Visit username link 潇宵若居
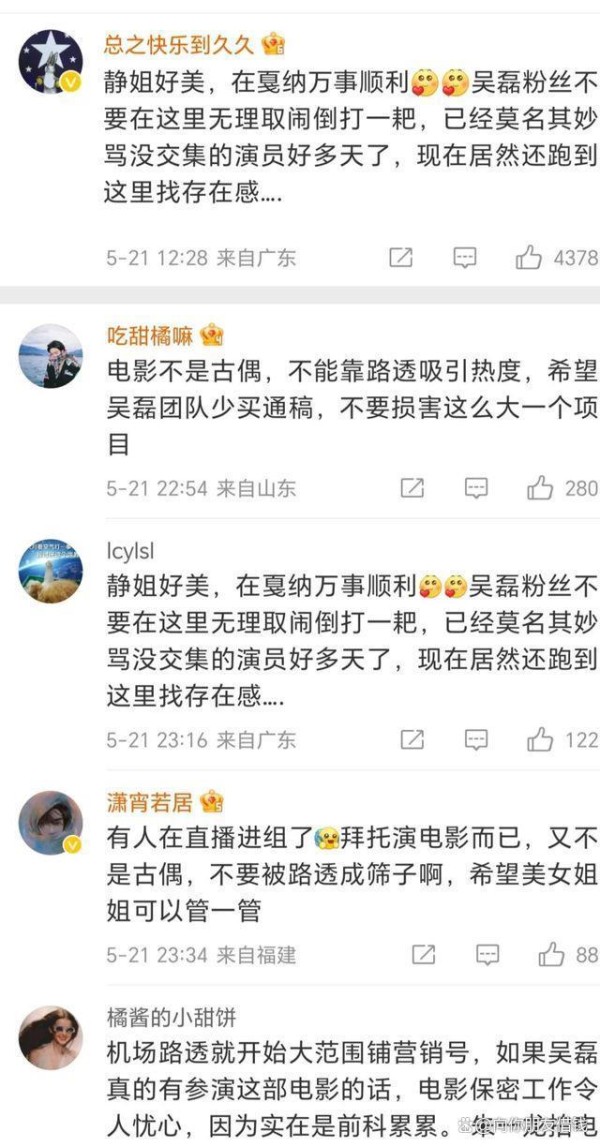600x1147 pixels. [x=150, y=802]
